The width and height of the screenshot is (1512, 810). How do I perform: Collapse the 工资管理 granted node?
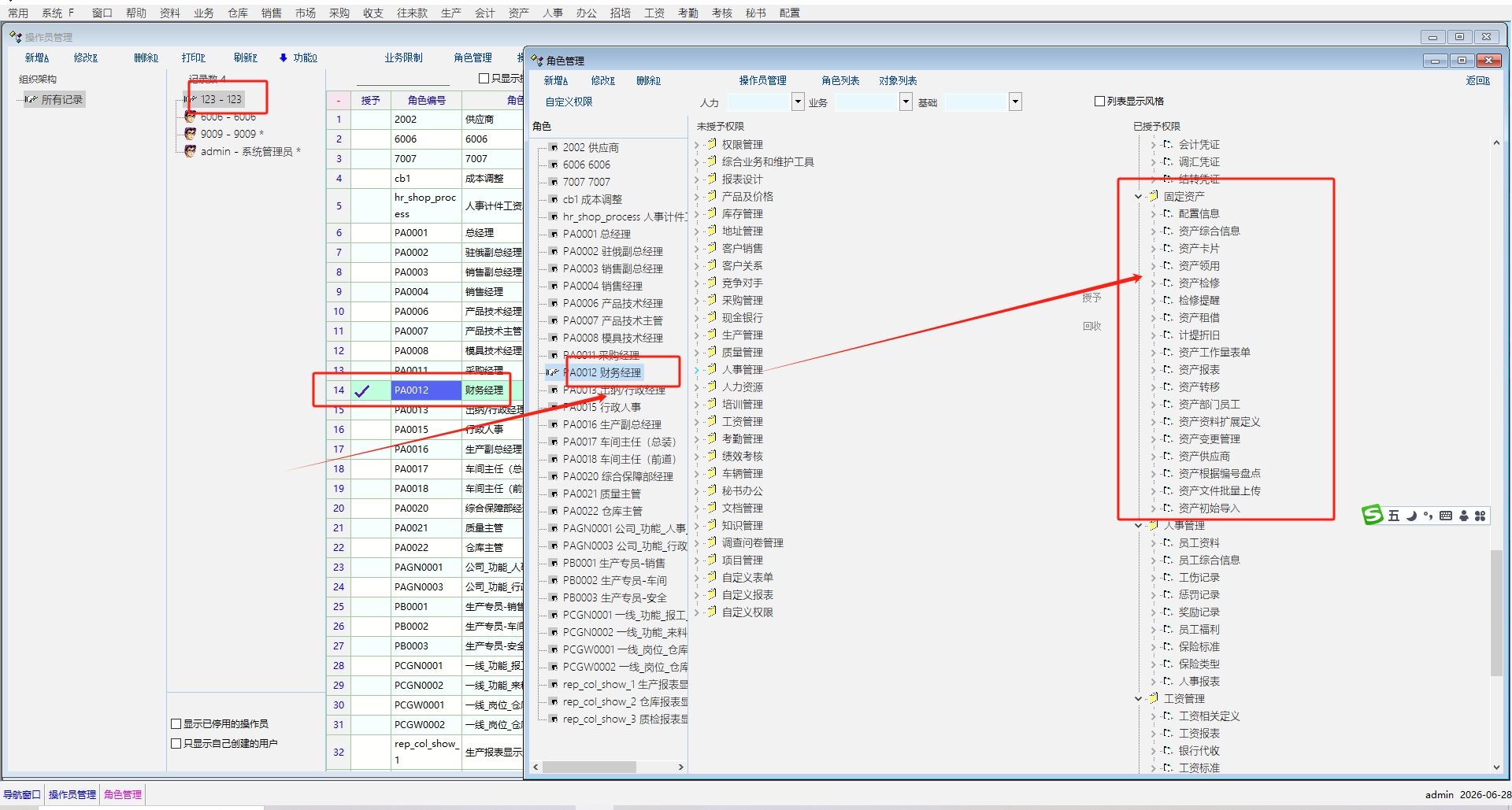point(1138,698)
